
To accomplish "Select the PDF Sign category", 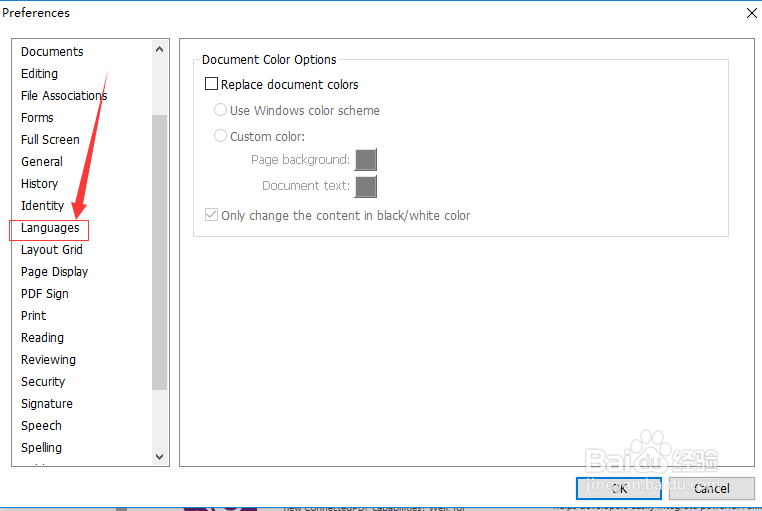I will tap(45, 294).
